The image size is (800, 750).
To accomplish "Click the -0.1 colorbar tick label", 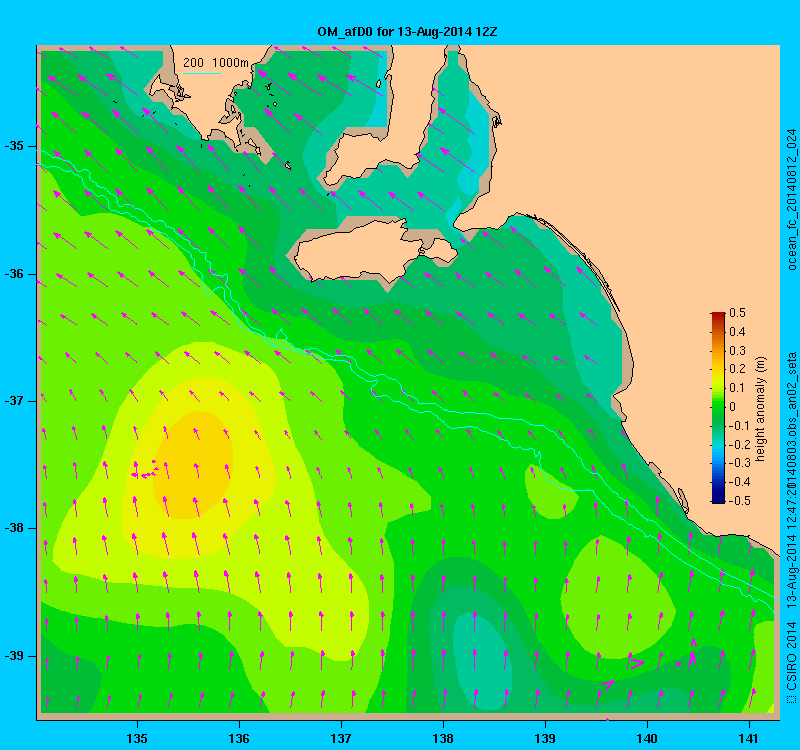I will 739,426.
